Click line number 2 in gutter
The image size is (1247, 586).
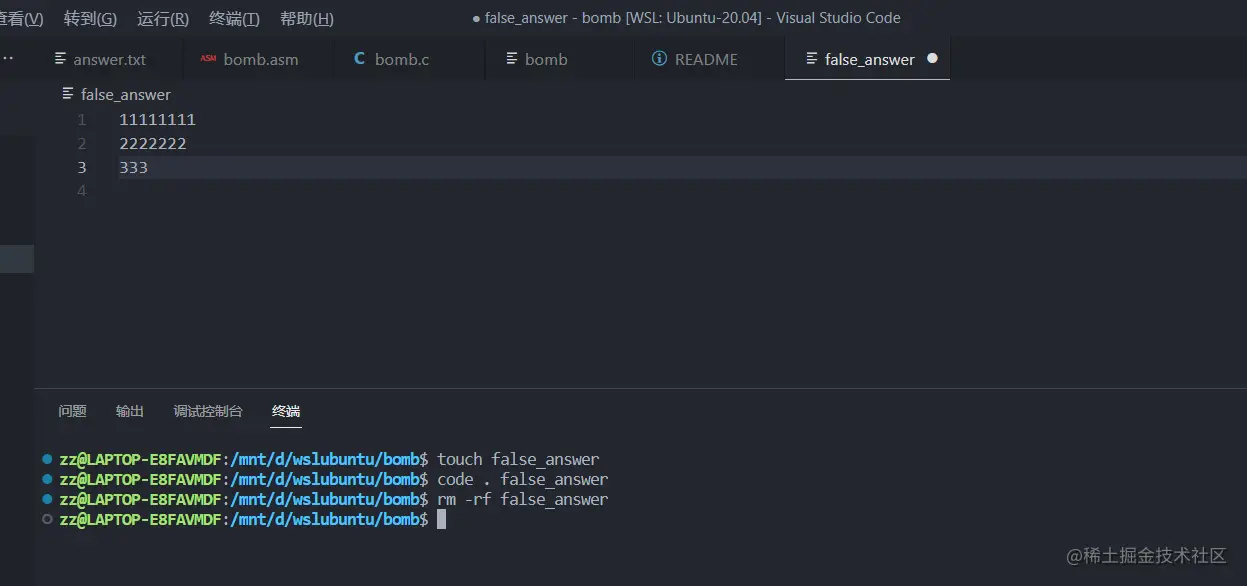(x=82, y=144)
